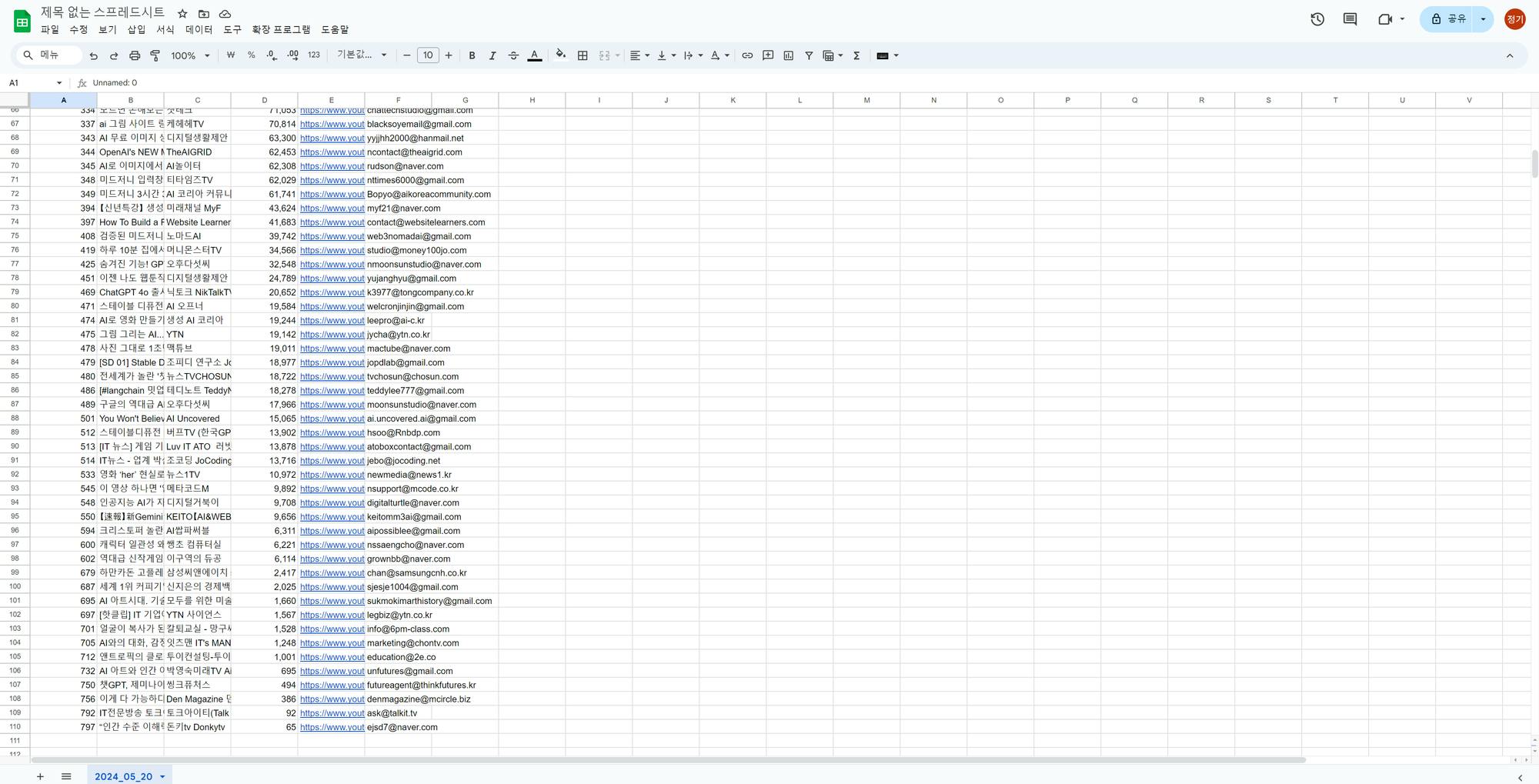The width and height of the screenshot is (1539, 784).
Task: Decrease decimal places
Action: [x=272, y=55]
